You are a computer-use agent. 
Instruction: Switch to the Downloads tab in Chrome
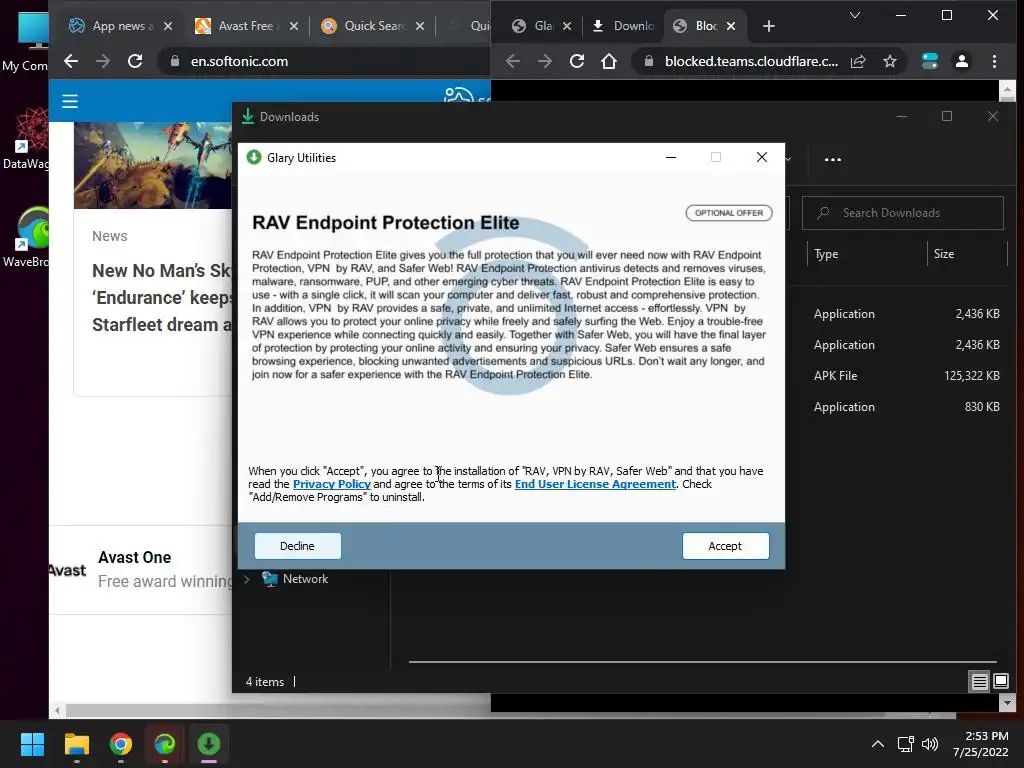(623, 25)
